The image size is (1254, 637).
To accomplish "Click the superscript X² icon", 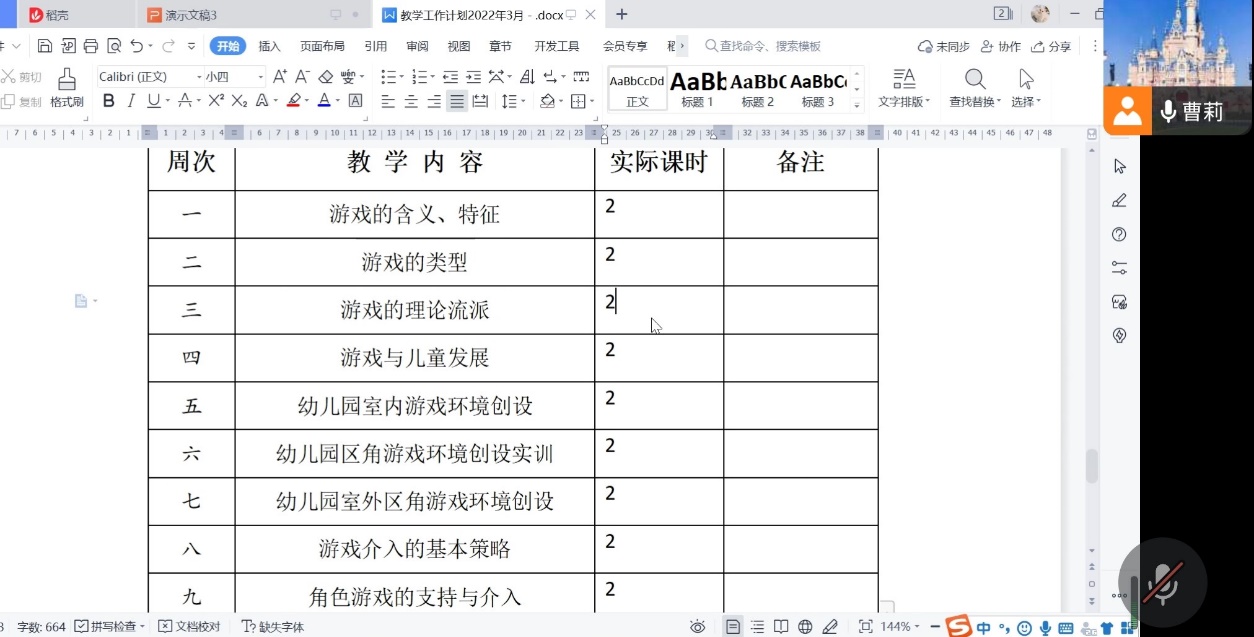I will [x=216, y=101].
